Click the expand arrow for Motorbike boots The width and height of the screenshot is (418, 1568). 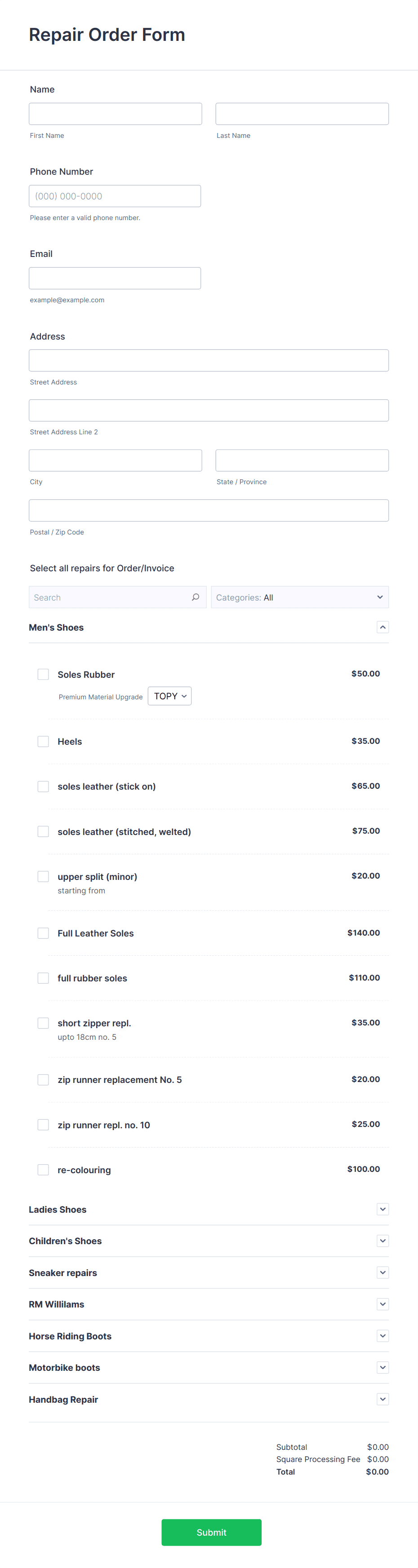pyautogui.click(x=382, y=1367)
